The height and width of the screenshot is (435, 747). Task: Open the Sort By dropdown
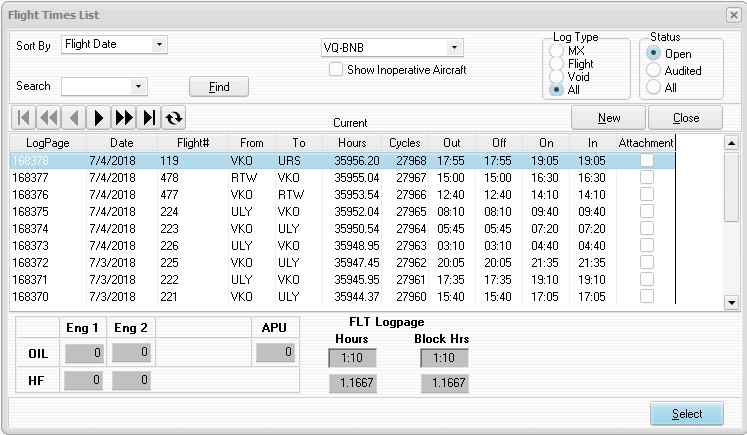click(160, 45)
